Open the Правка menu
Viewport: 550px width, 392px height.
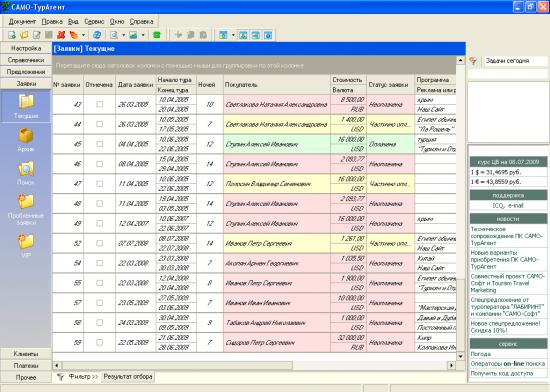click(52, 22)
